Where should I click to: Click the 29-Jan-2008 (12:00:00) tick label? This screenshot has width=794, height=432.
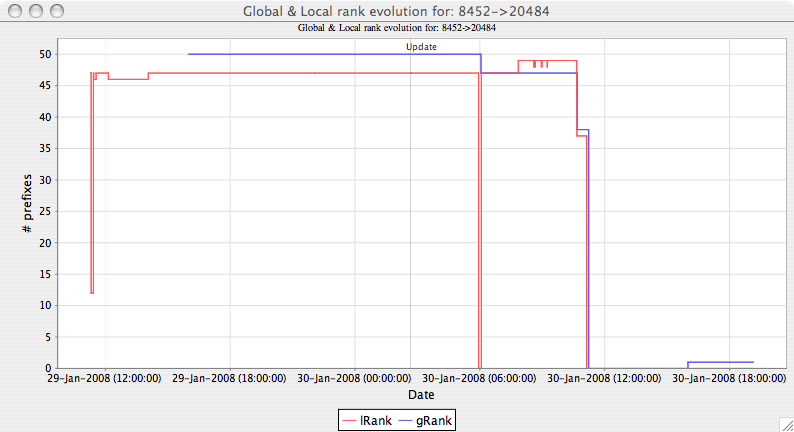pos(104,379)
